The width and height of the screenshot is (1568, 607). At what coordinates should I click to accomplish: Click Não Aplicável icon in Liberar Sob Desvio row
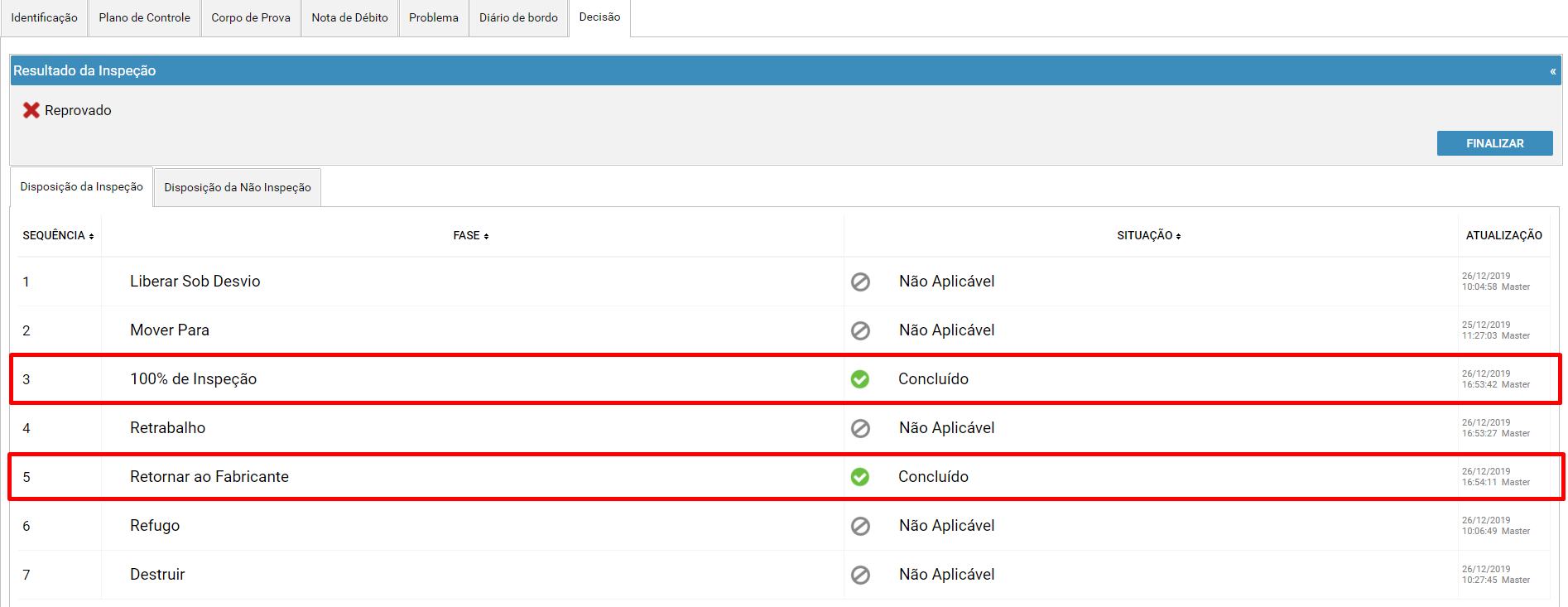pos(860,282)
